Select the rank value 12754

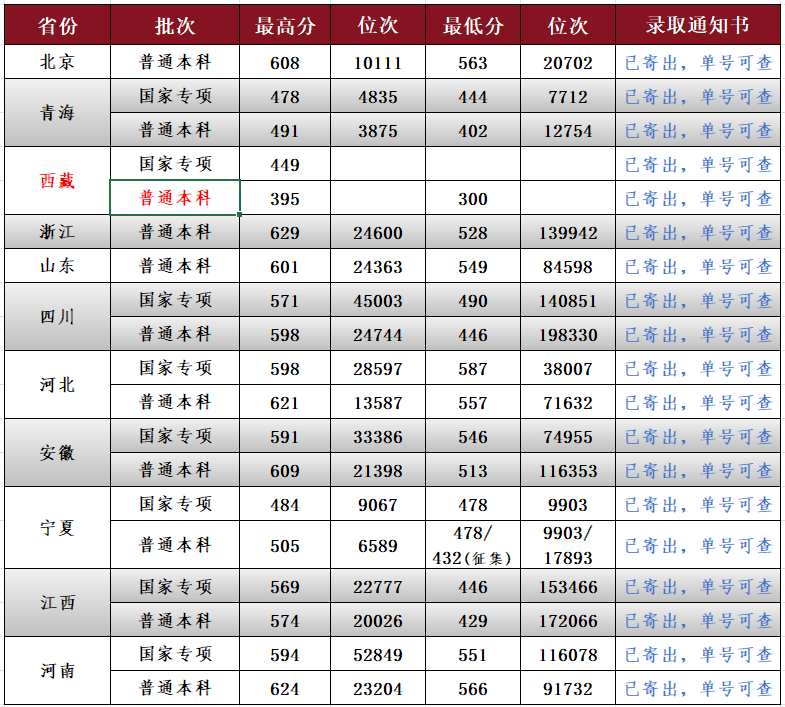(568, 131)
